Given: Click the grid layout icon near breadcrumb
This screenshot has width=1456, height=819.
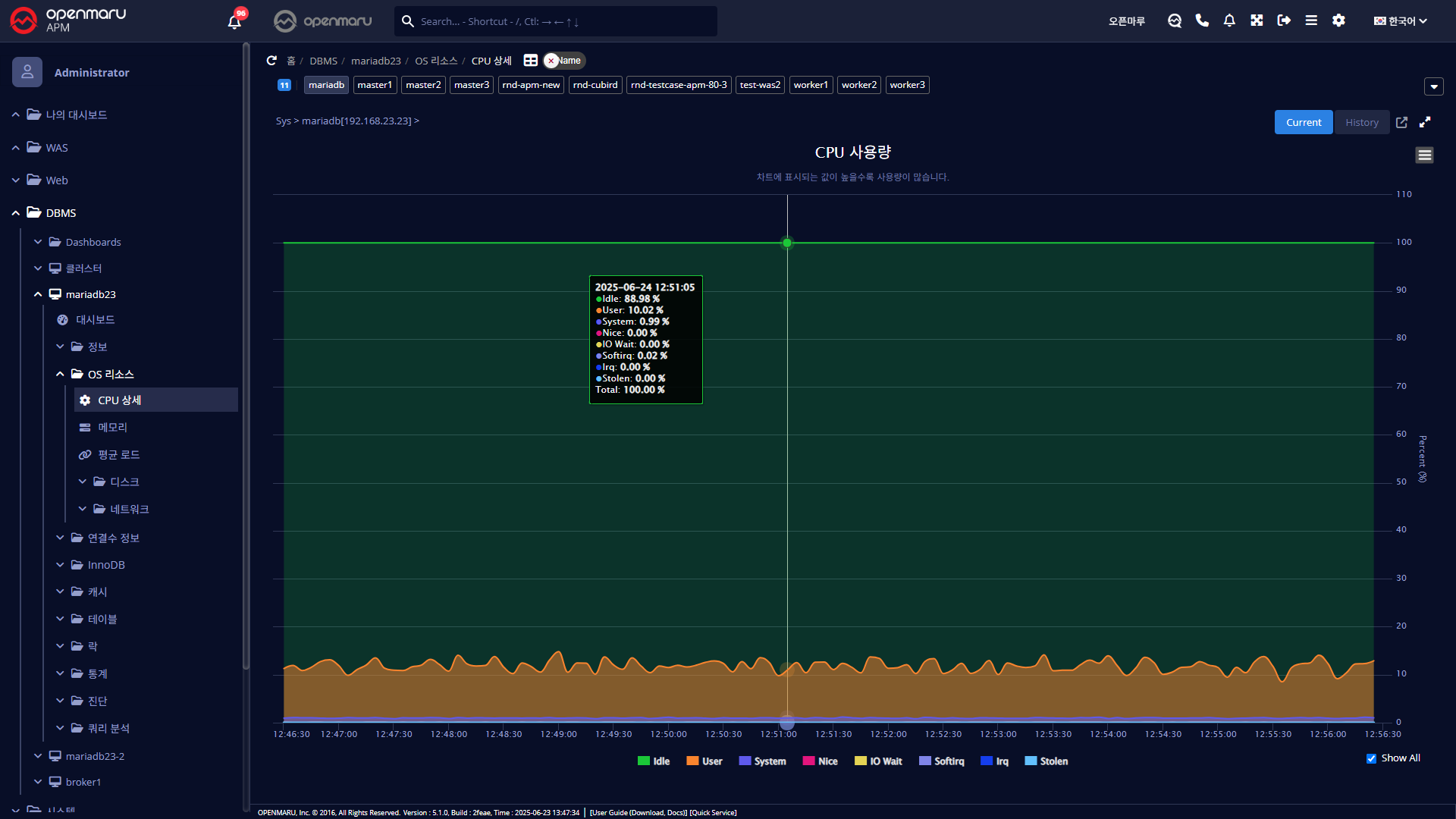Looking at the screenshot, I should [x=531, y=61].
